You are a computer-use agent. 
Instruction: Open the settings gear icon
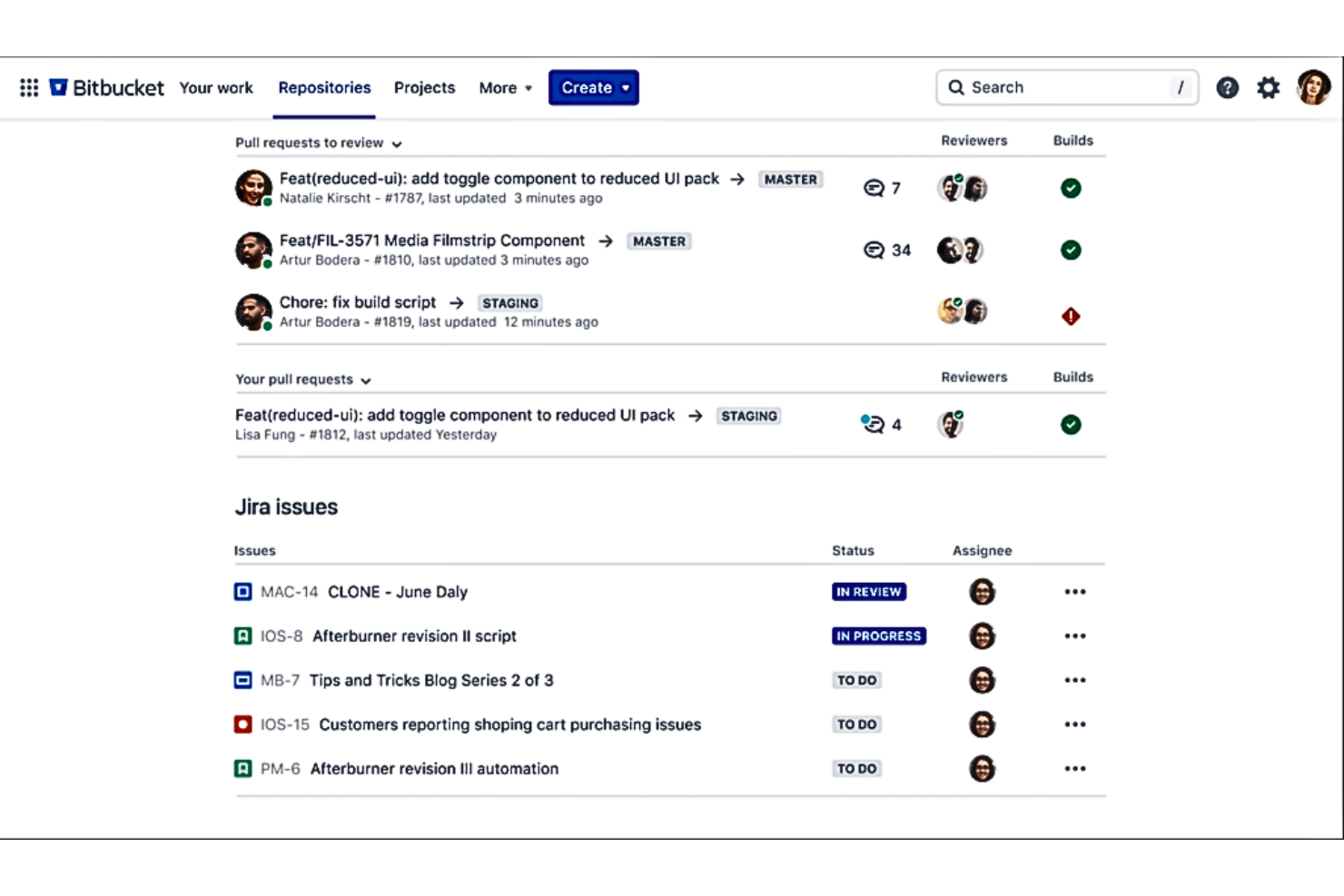[x=1268, y=87]
